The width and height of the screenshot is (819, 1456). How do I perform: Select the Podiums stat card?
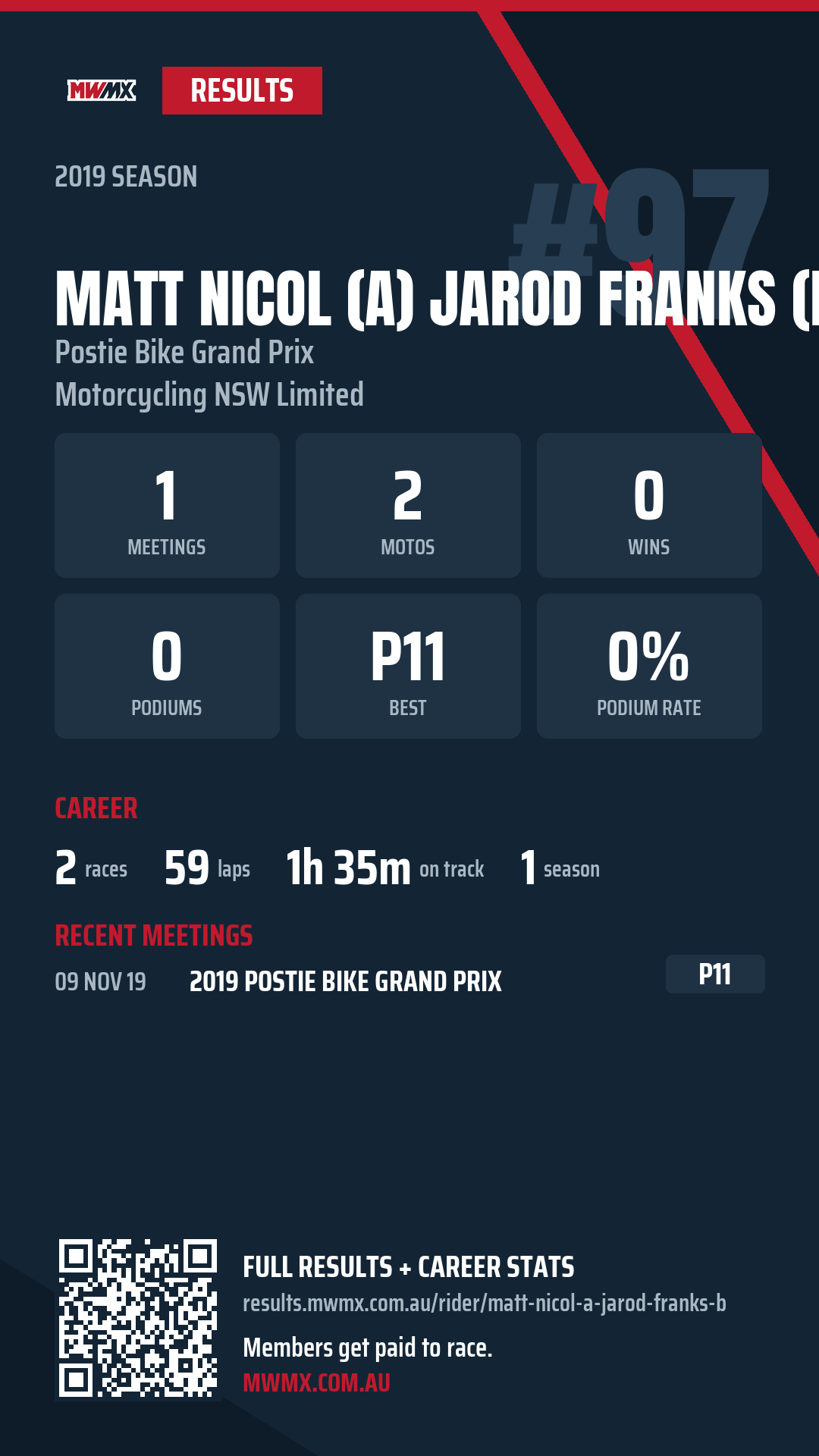click(167, 666)
